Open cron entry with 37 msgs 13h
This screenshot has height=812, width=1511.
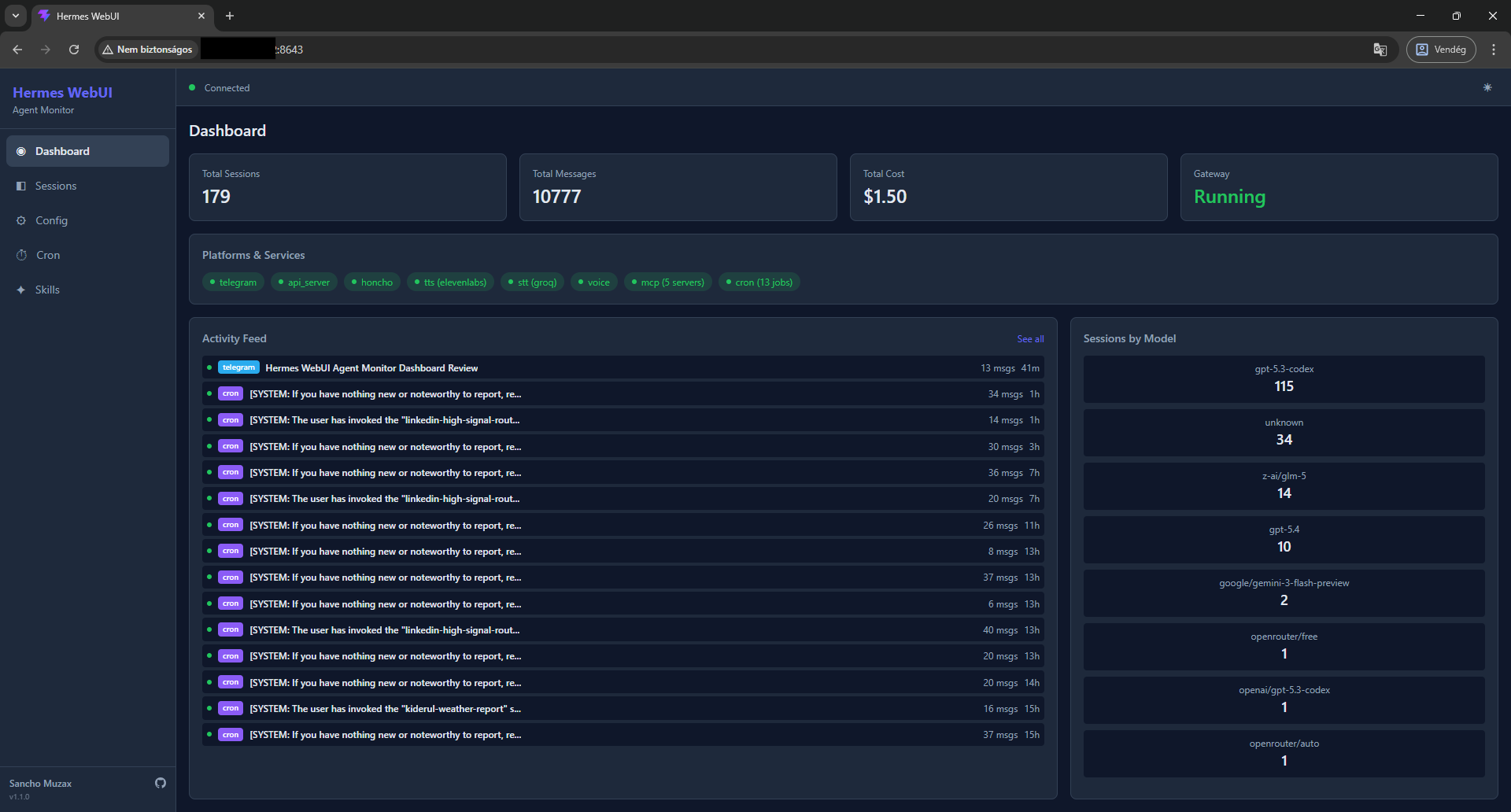(x=623, y=578)
